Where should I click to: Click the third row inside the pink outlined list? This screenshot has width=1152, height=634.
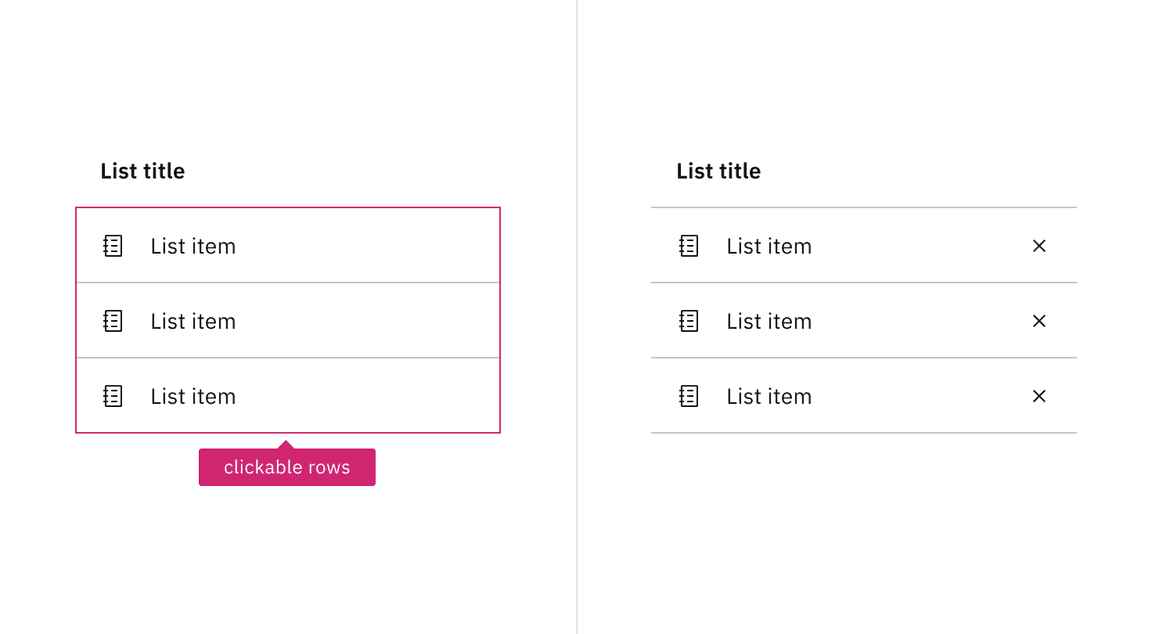pos(288,395)
